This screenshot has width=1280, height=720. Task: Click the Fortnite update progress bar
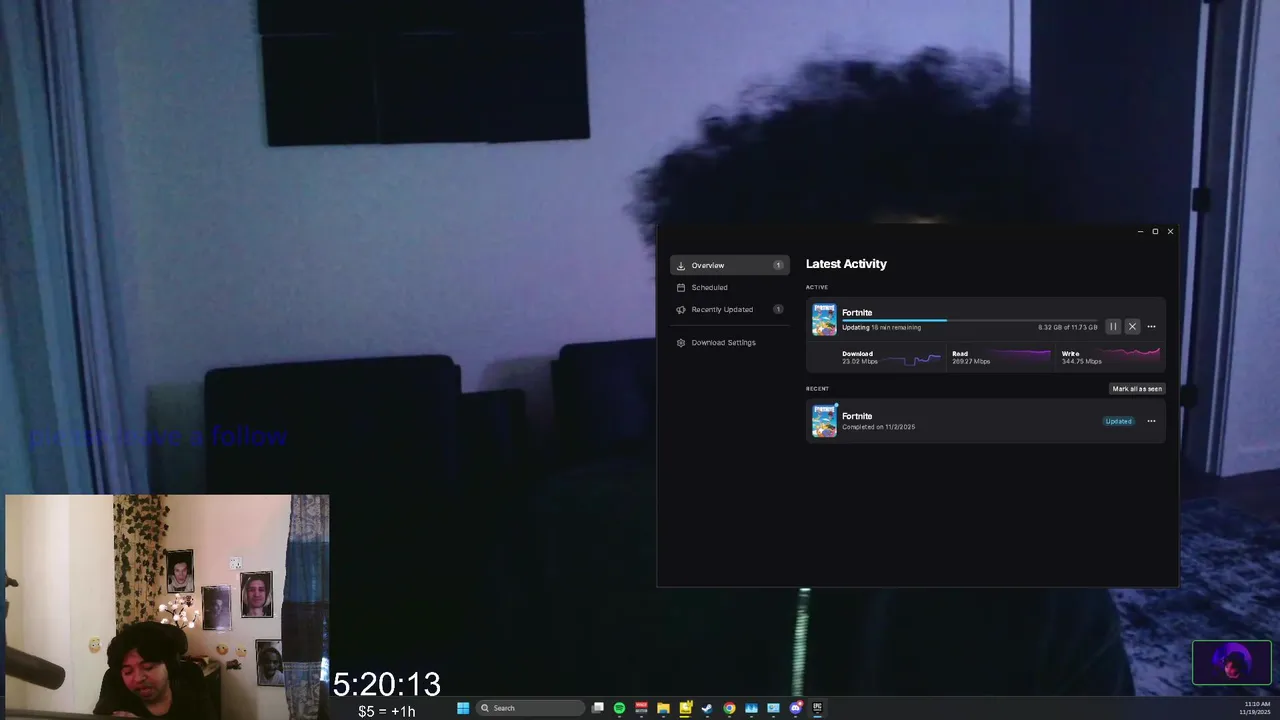click(969, 320)
